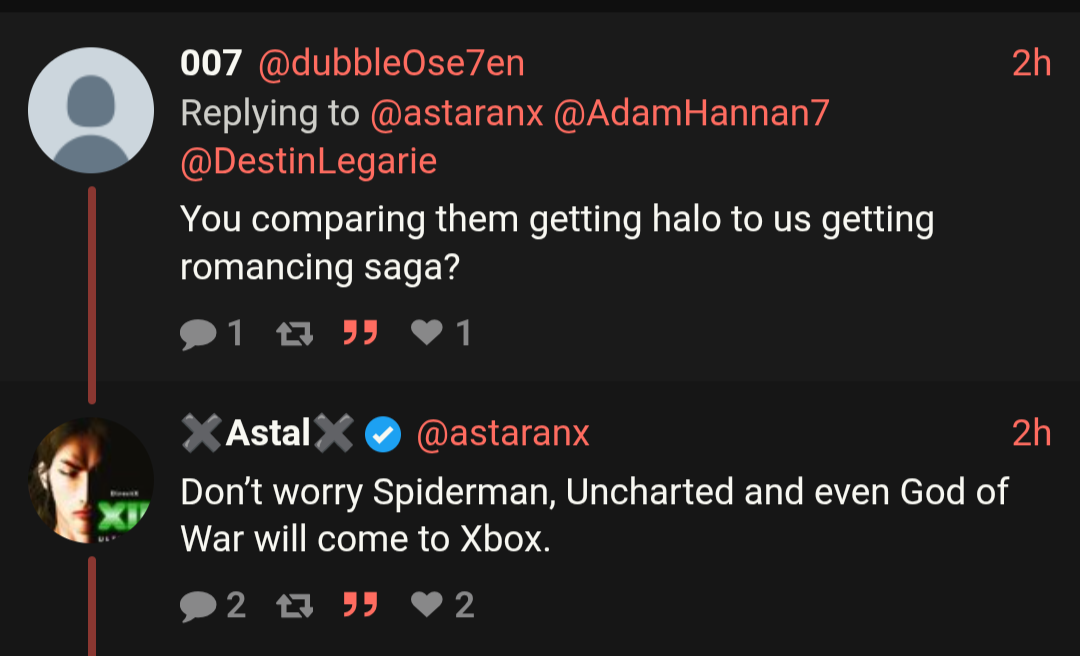Click the 2h timestamp on 007's tweet
Viewport: 1080px width, 656px height.
click(x=1031, y=64)
